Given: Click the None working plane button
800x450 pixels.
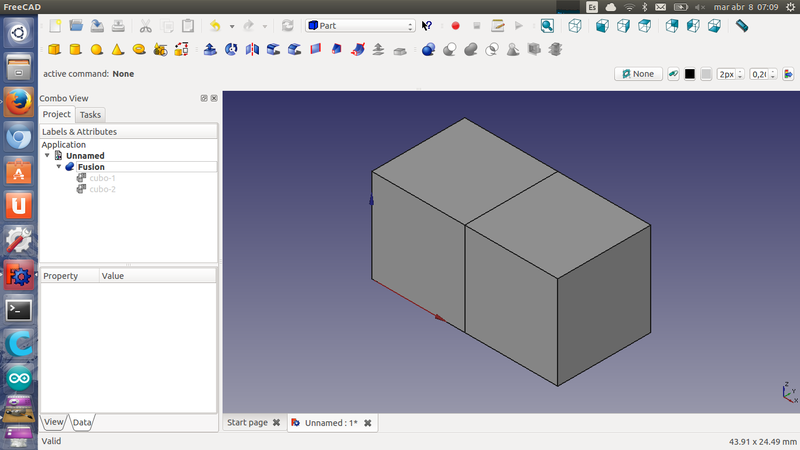Looking at the screenshot, I should point(638,74).
